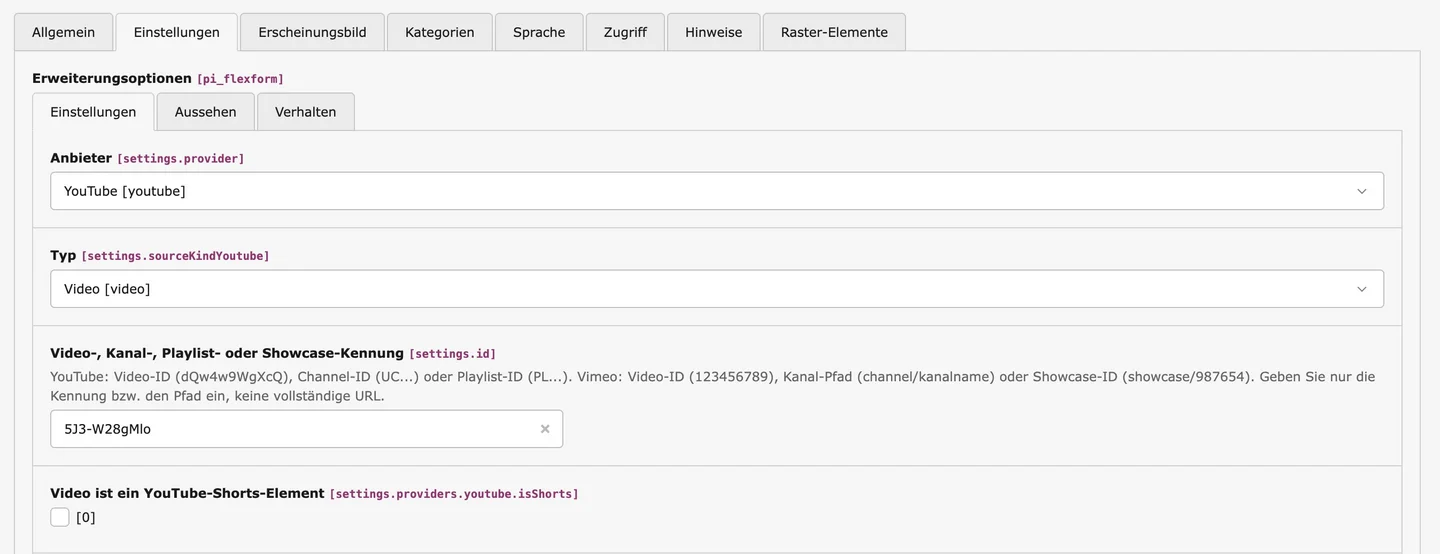
Task: Open the Raster-Elemente tab
Action: (834, 32)
